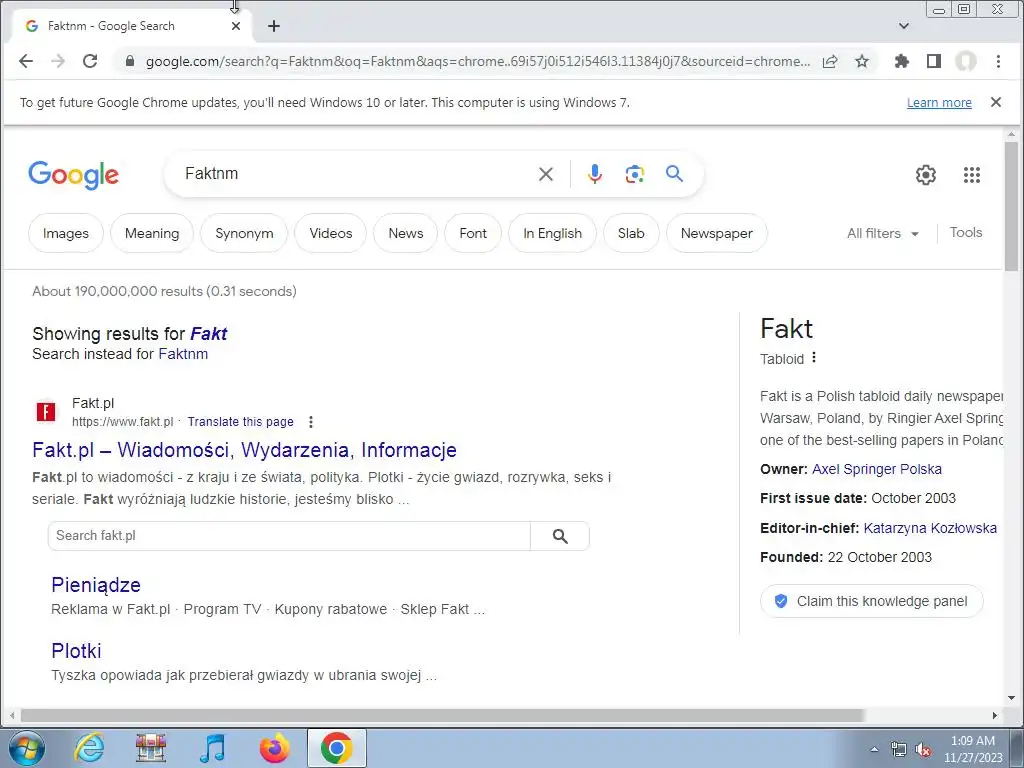The image size is (1024, 768).
Task: Select the Images filter chip
Action: tap(66, 233)
